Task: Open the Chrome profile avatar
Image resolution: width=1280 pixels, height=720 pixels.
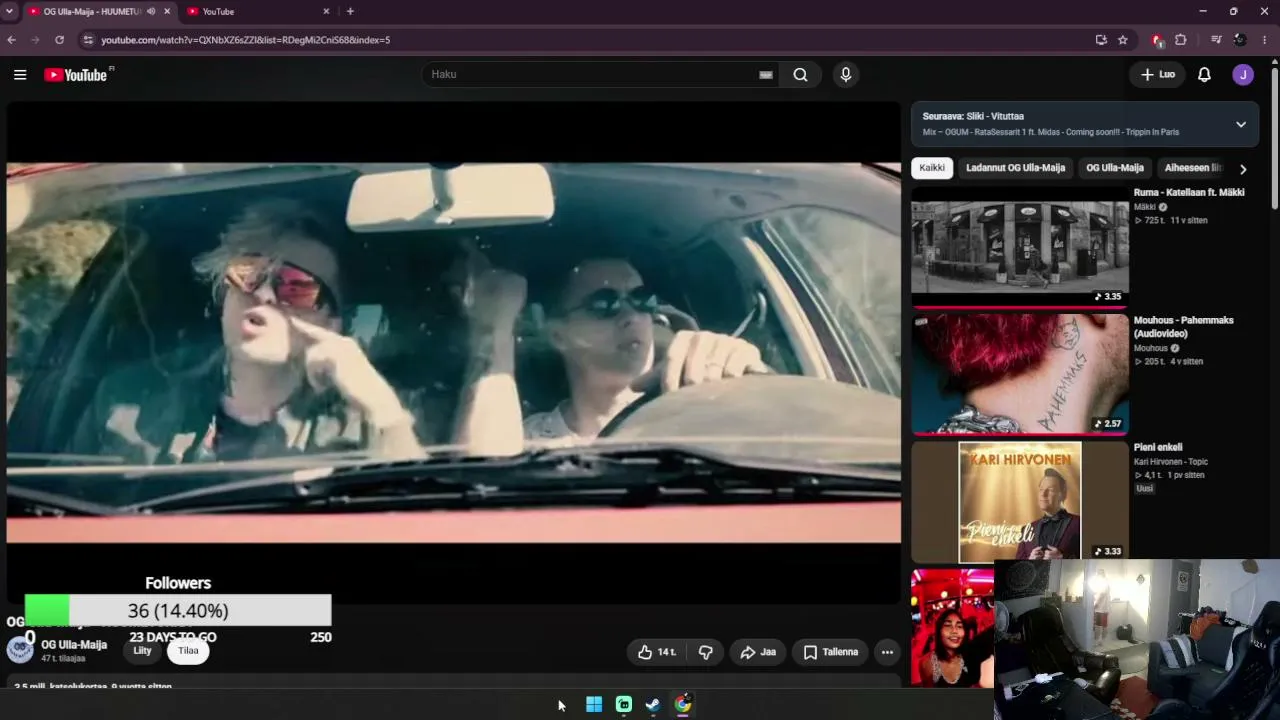Action: (x=1240, y=40)
